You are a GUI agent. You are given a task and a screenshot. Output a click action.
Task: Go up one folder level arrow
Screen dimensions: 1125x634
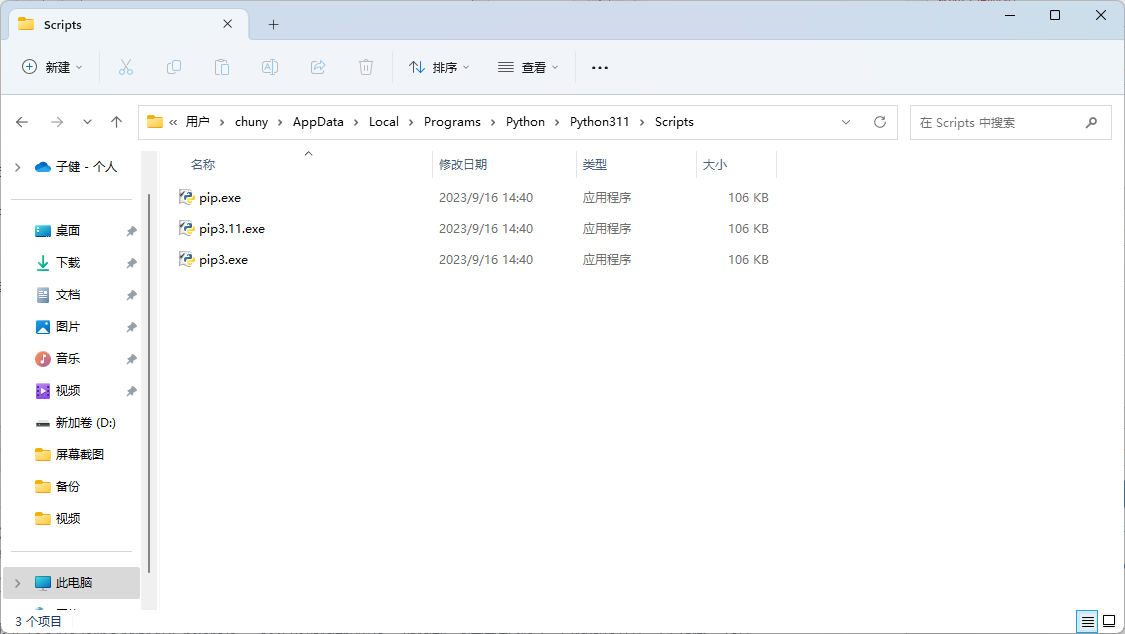(116, 122)
